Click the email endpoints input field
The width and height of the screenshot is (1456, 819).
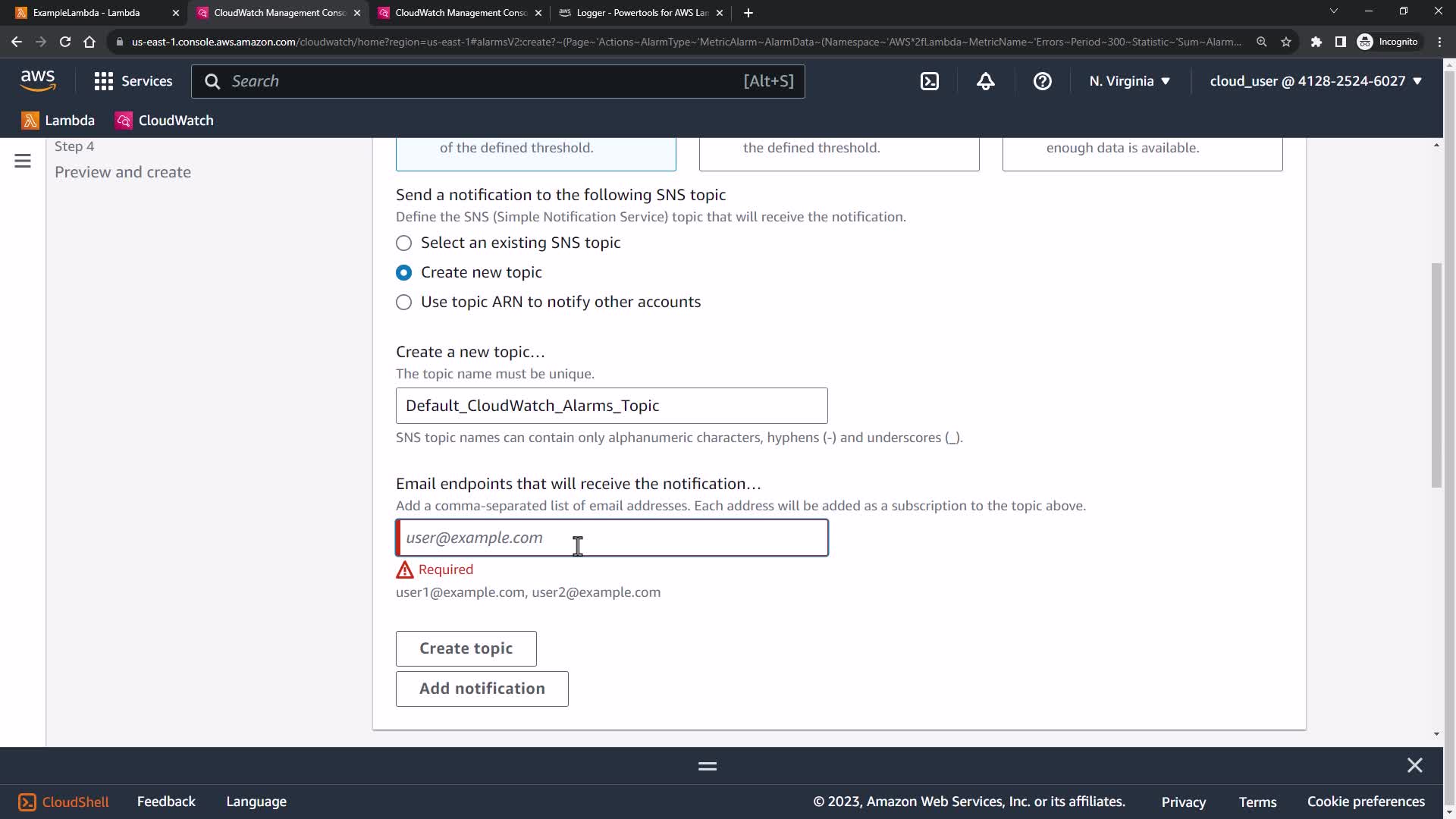(x=611, y=538)
